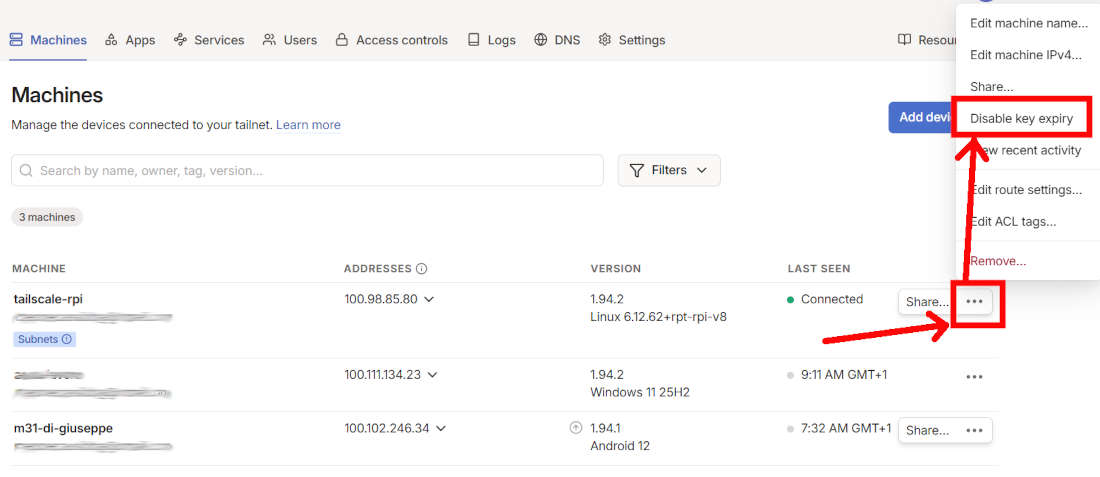Follow the Learn more link
This screenshot has height=477, width=1100.
tap(308, 125)
